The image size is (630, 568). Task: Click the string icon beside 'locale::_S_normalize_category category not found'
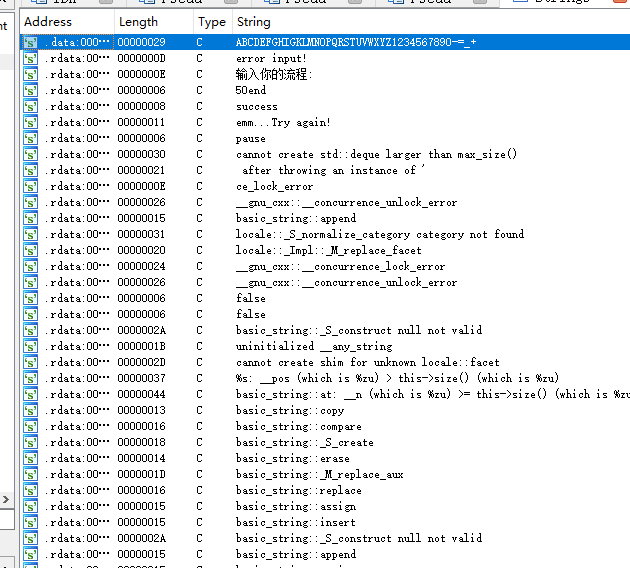(31, 235)
